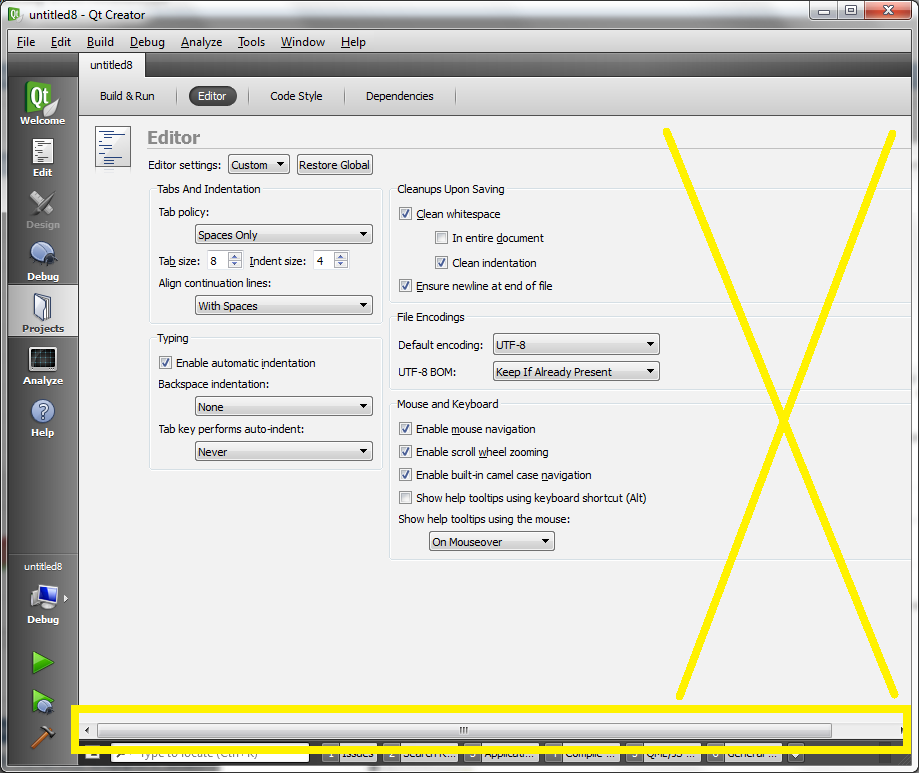Image resolution: width=919 pixels, height=773 pixels.
Task: Toggle Clean indentation checkbox
Action: 441,263
